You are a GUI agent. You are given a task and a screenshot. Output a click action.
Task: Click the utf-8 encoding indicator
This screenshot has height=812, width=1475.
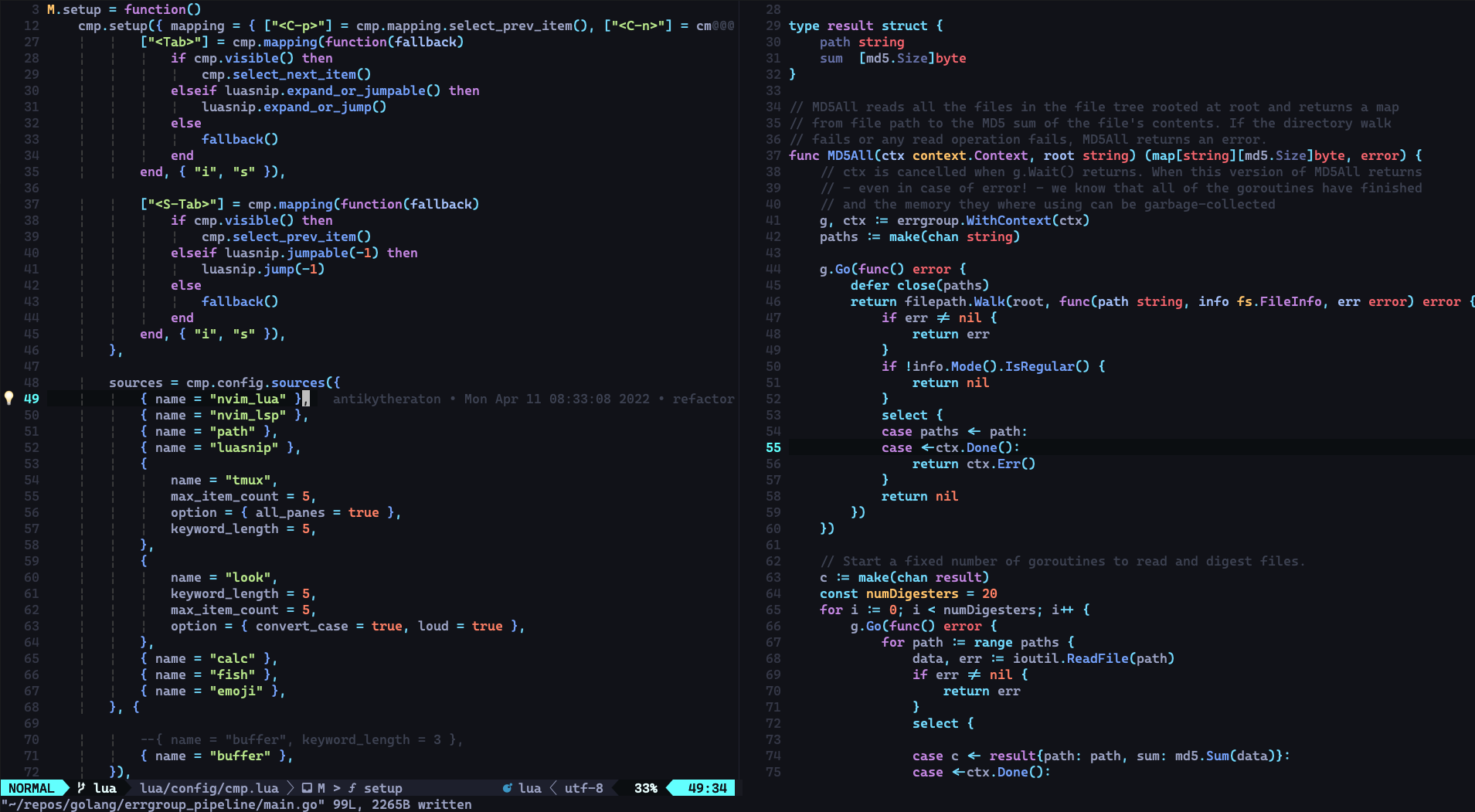click(583, 788)
